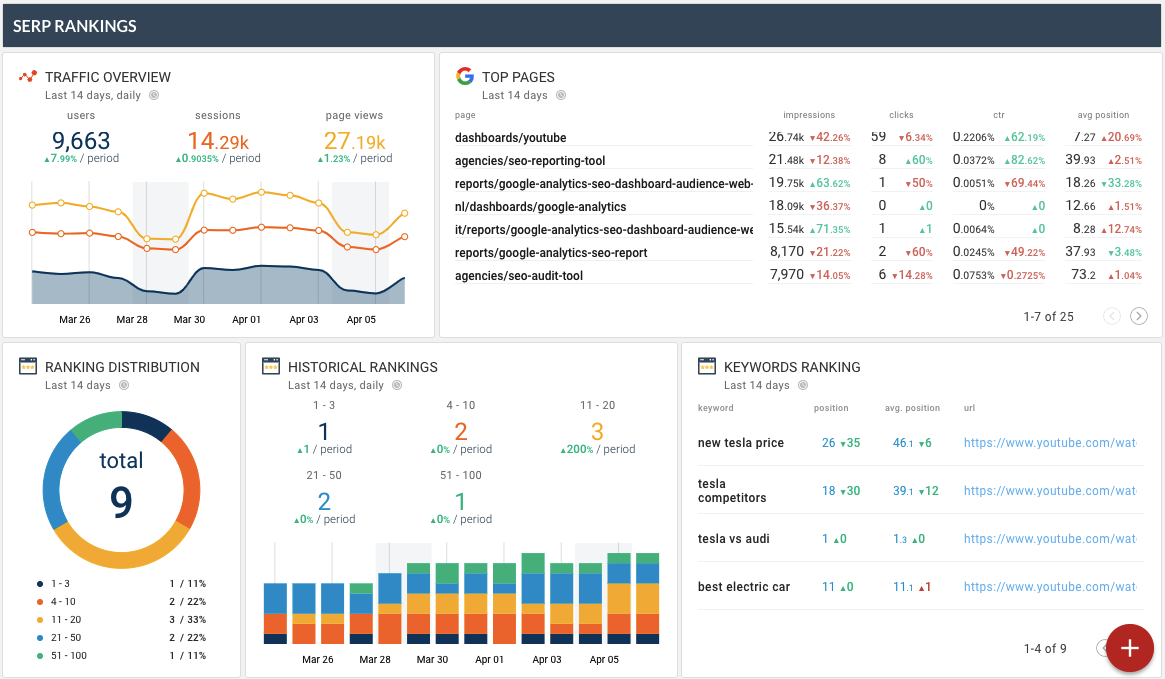Sort Top Pages by impressions column
The image size is (1165, 679).
[808, 115]
